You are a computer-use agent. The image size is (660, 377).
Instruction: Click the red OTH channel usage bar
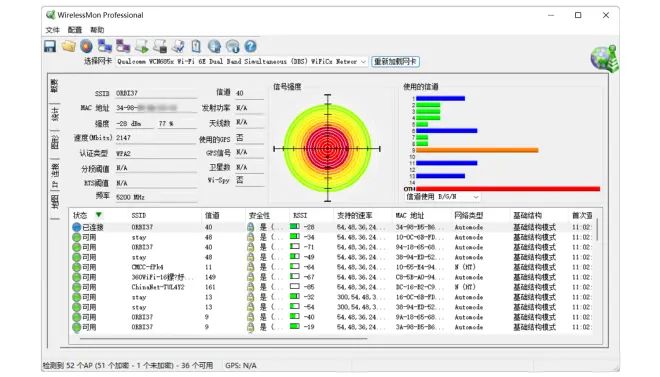(508, 189)
